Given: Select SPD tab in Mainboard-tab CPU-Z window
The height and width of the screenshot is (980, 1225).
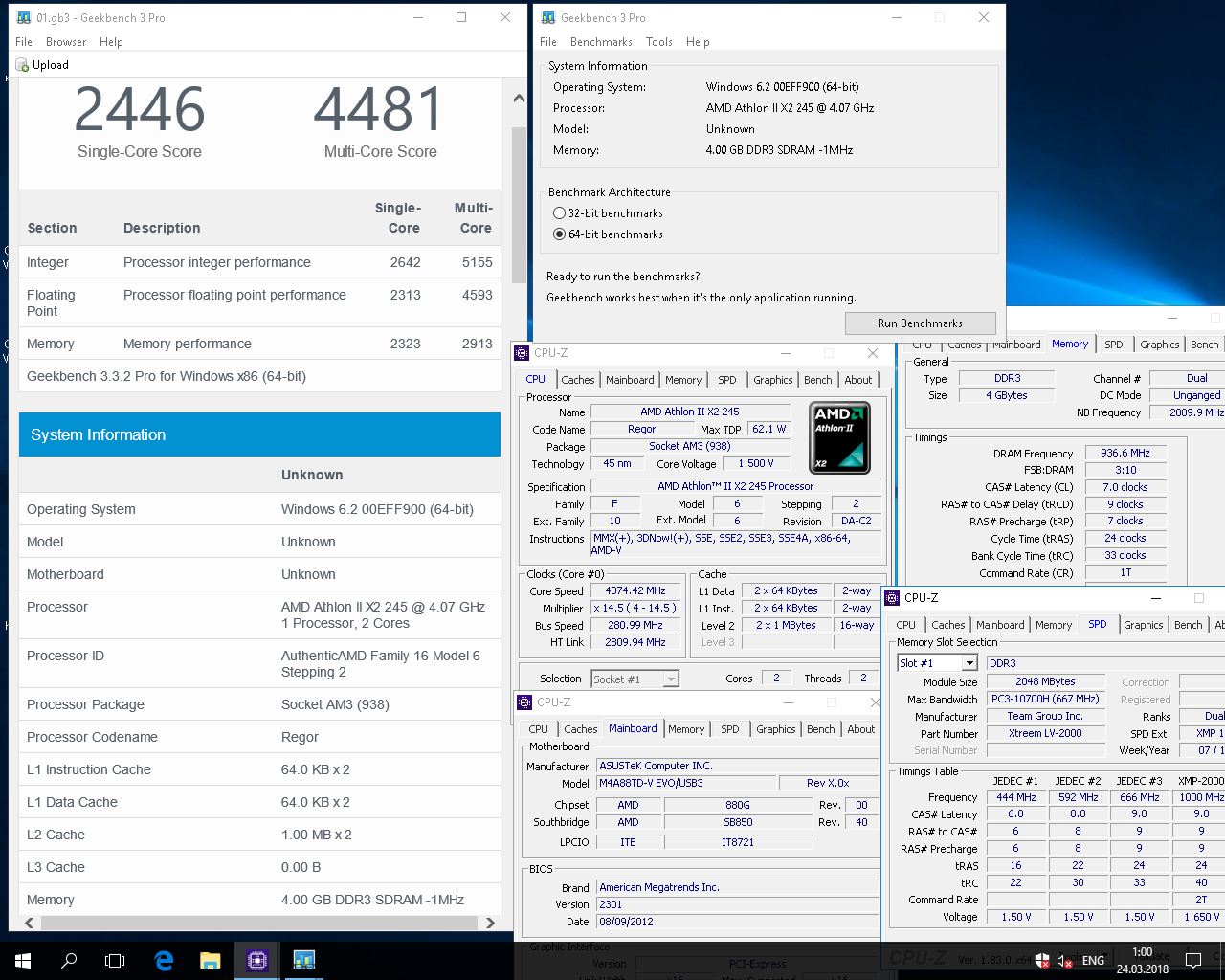Looking at the screenshot, I should point(730,729).
